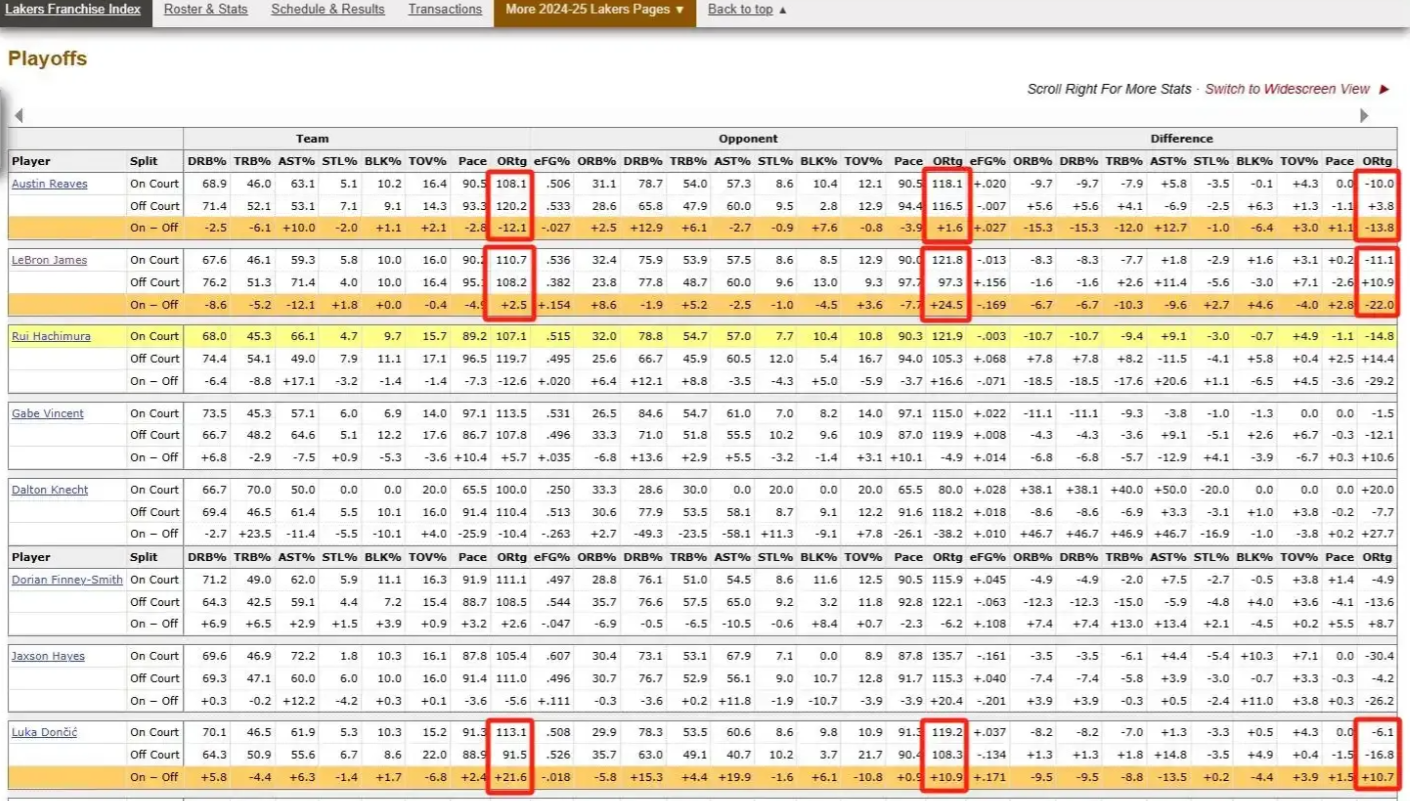The width and height of the screenshot is (1410, 801).
Task: Select Jaxson Hayes On Court opponent ORtg 135.7
Action: (x=947, y=656)
